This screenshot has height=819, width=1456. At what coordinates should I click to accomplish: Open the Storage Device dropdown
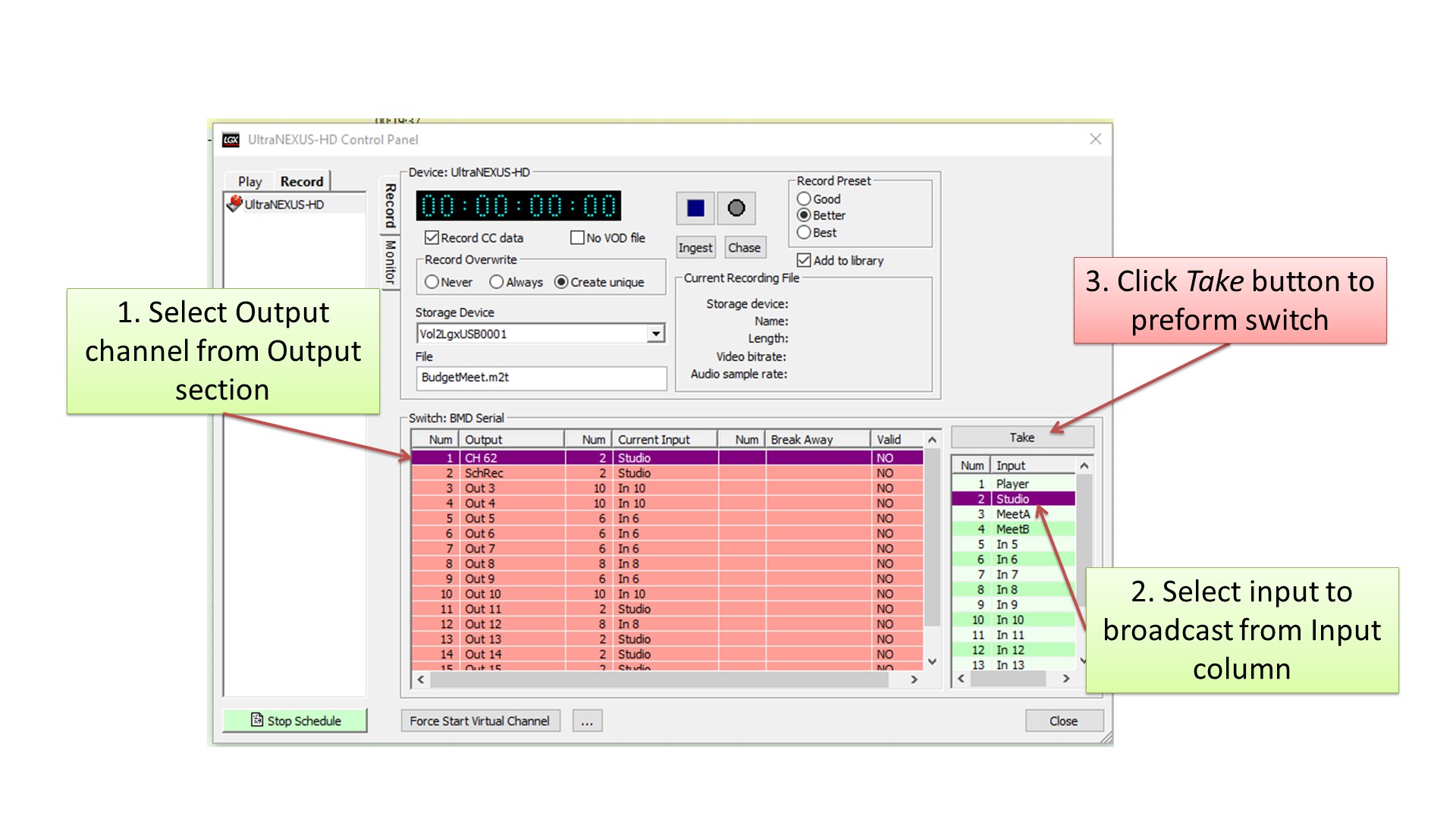[656, 334]
